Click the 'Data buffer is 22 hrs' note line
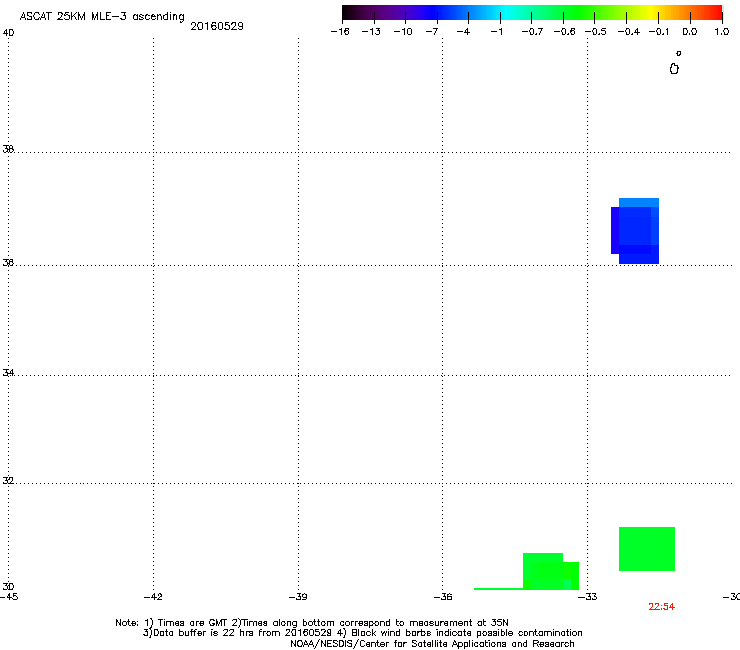Screen dimensions: 740x650 pyautogui.click(x=362, y=633)
